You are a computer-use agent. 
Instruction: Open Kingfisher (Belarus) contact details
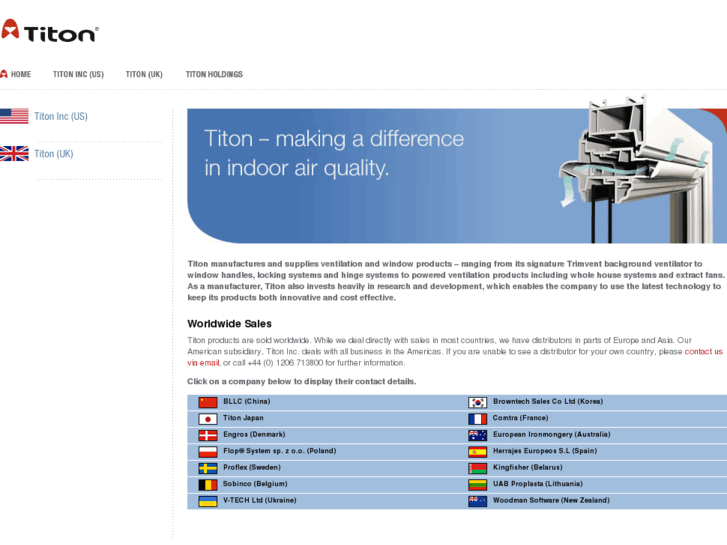pyautogui.click(x=528, y=467)
